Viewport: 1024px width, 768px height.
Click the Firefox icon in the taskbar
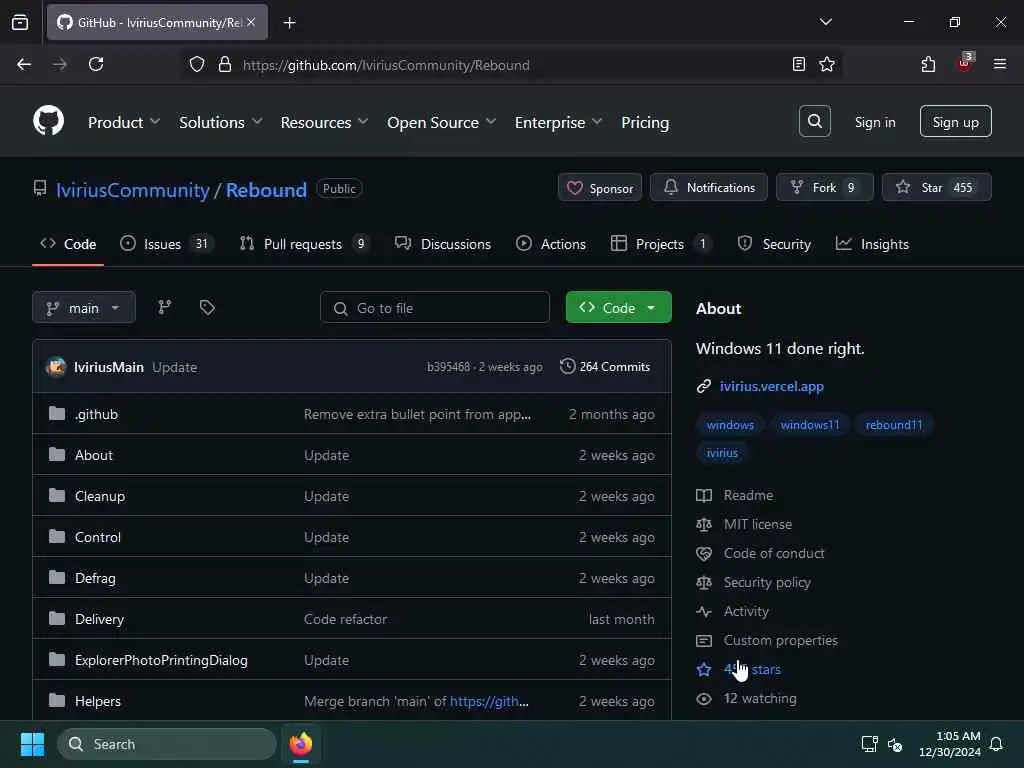300,744
